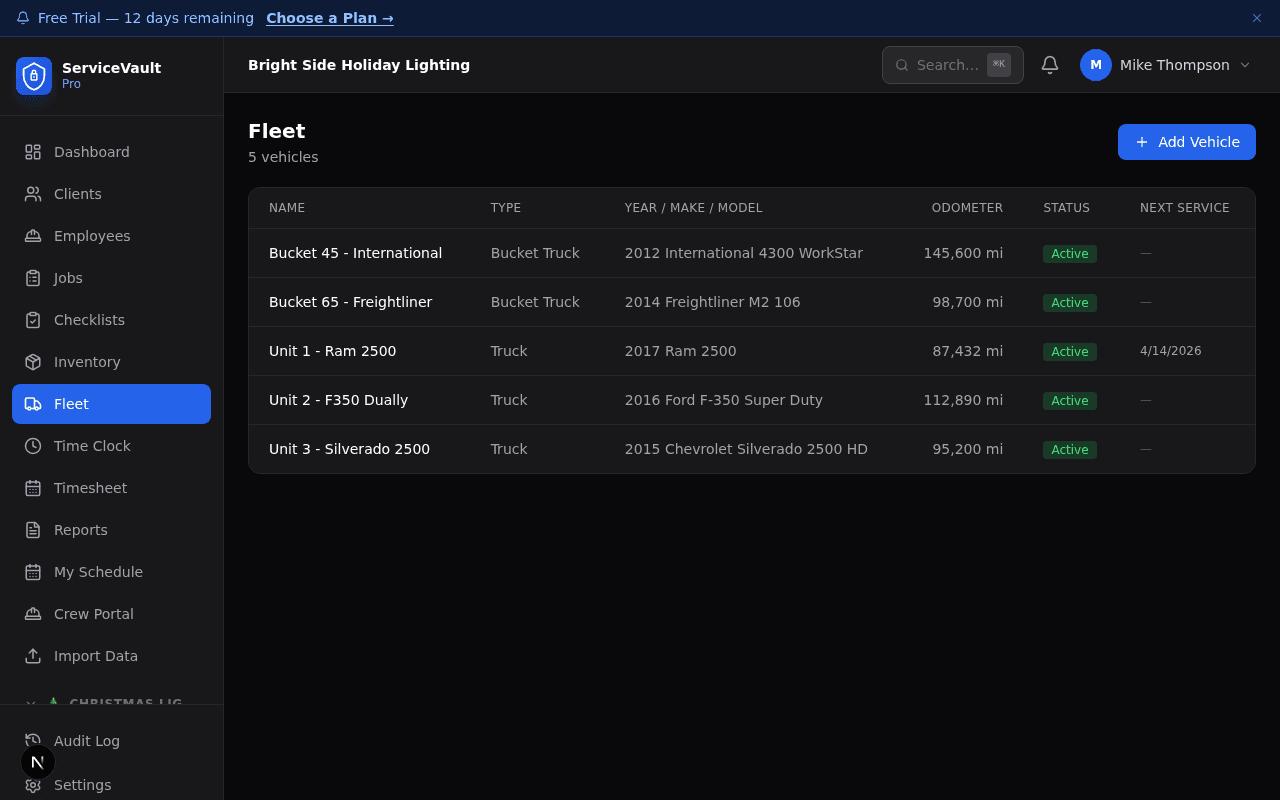The height and width of the screenshot is (800, 1280).
Task: Click the N dev badge circle
Action: pos(37,761)
